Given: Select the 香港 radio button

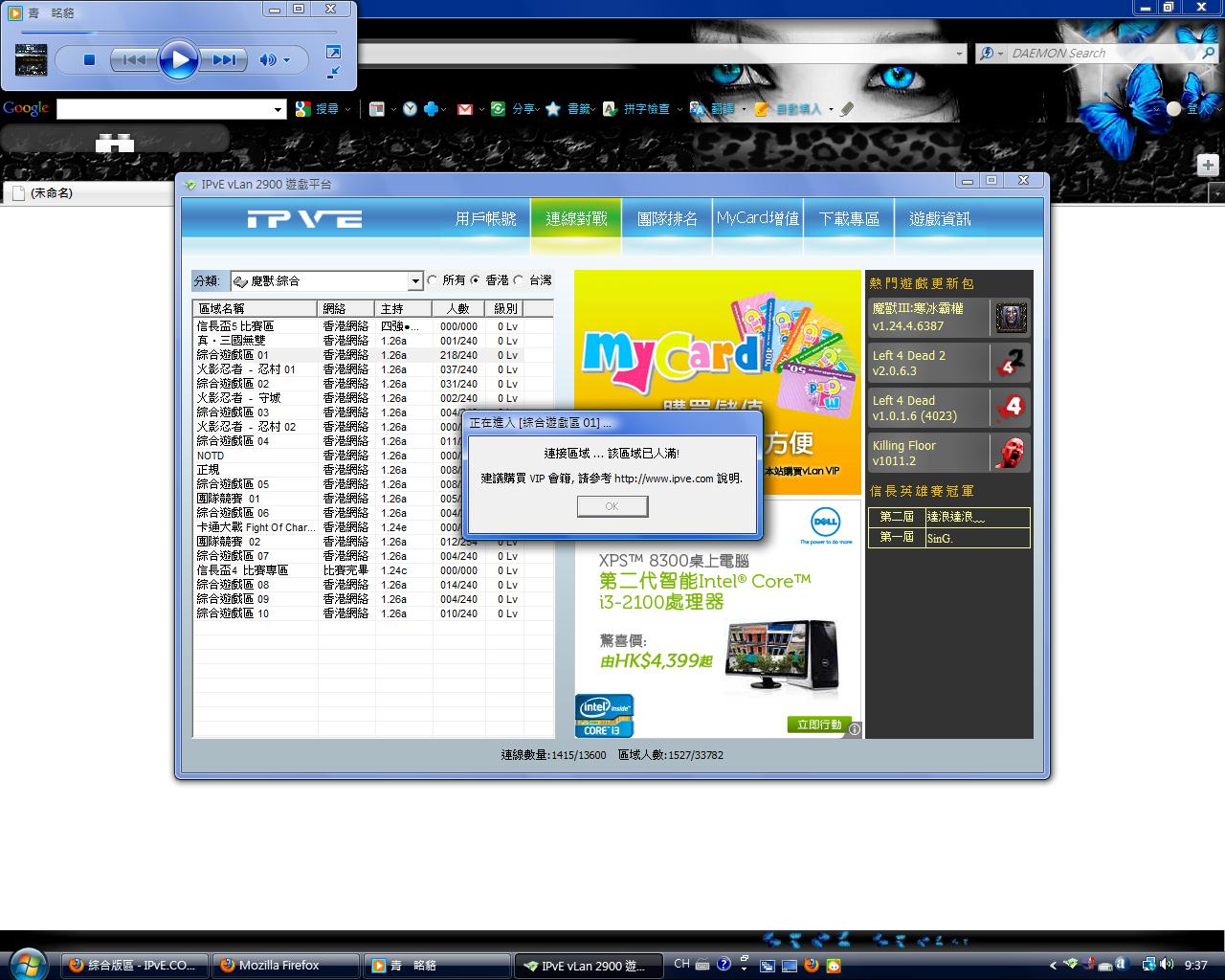Looking at the screenshot, I should [476, 280].
